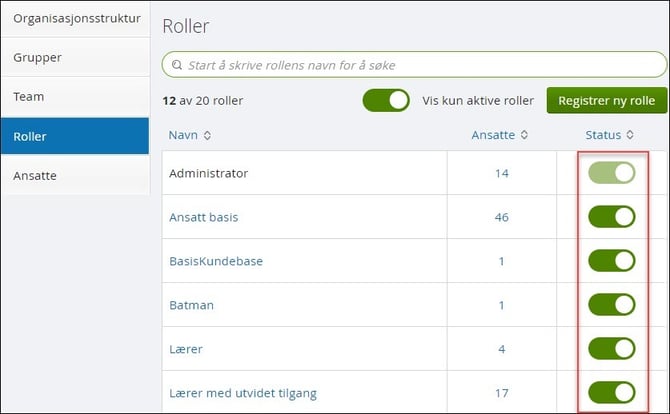Disable the Ansatt basis role
670x414 pixels.
[612, 217]
